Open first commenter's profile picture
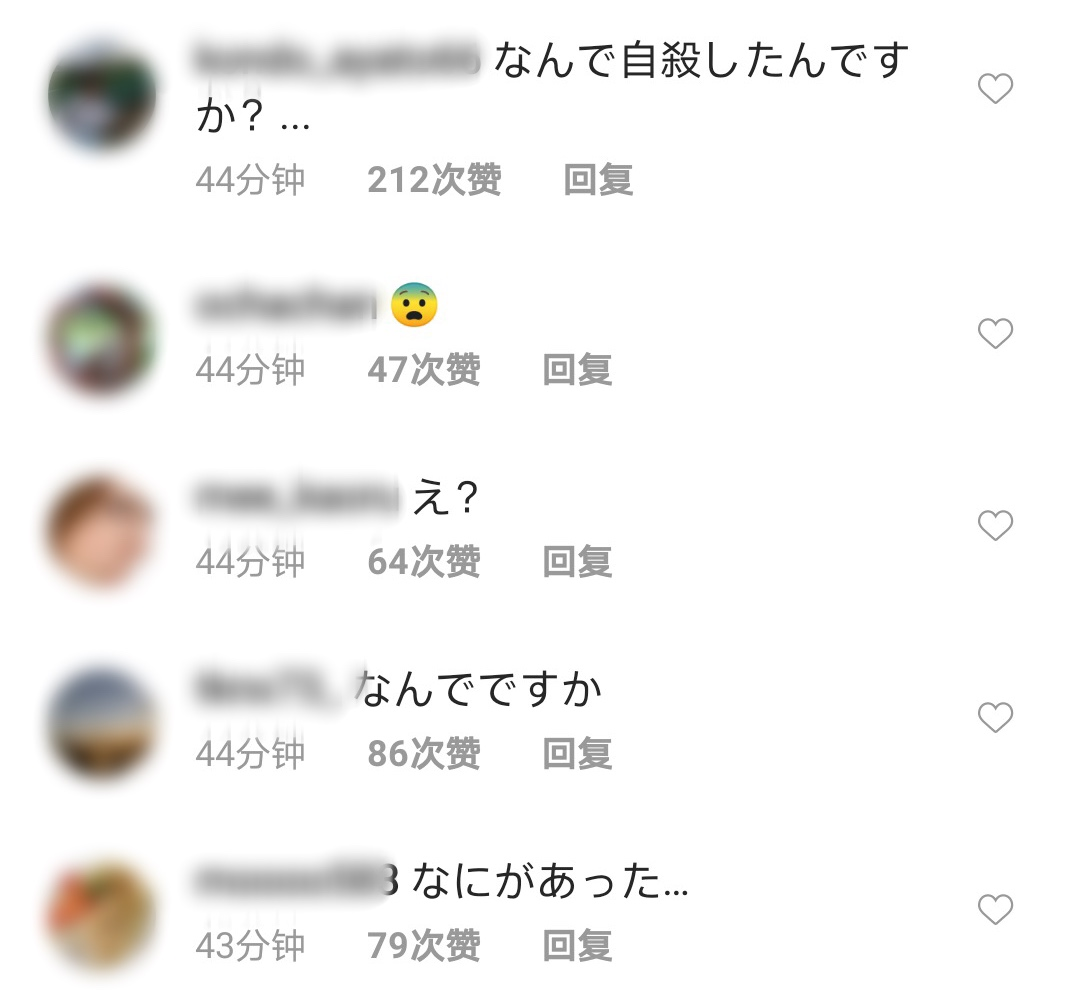Viewport: 1080px width, 992px height. point(102,94)
